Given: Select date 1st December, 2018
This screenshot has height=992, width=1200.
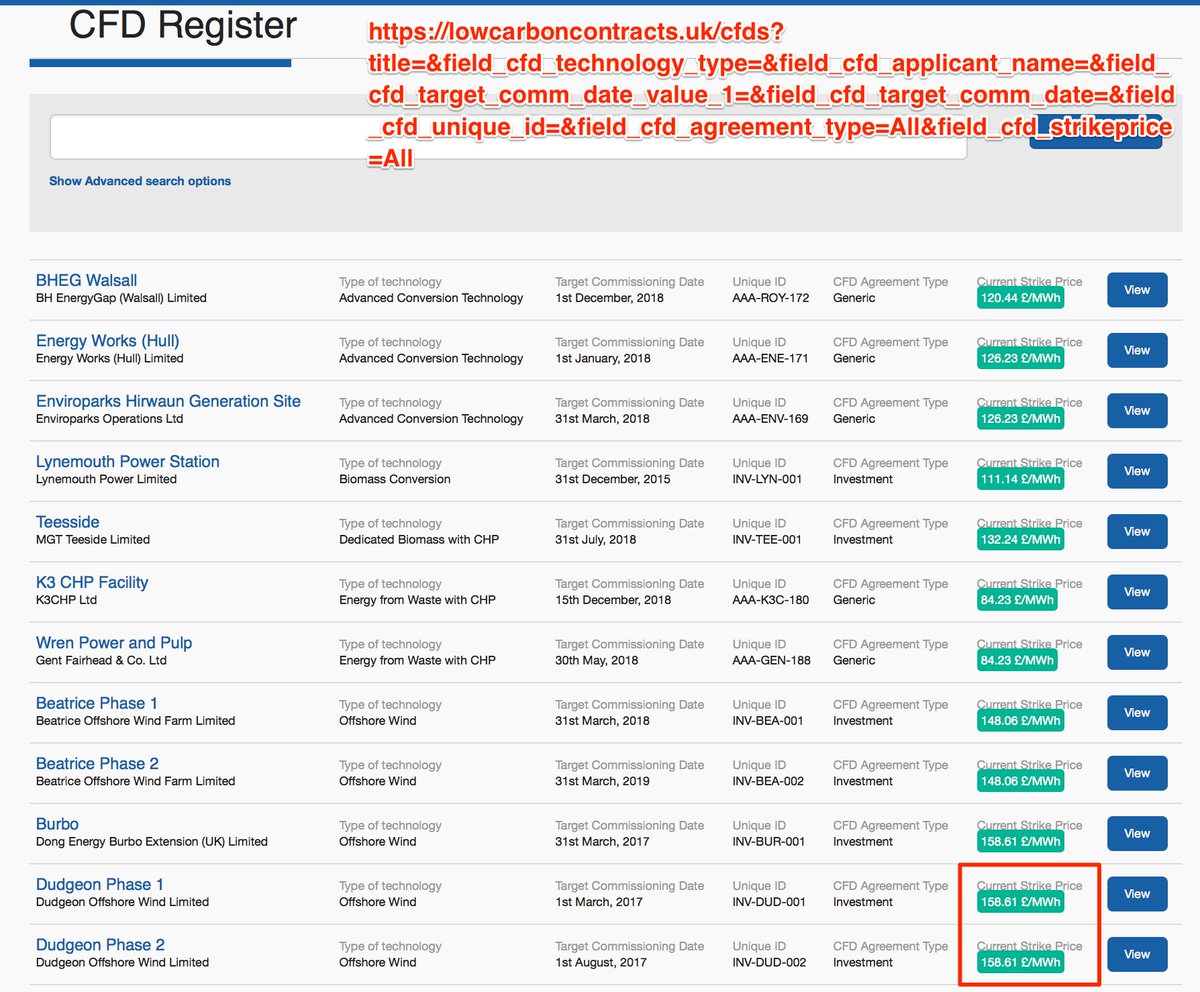Looking at the screenshot, I should pos(610,298).
